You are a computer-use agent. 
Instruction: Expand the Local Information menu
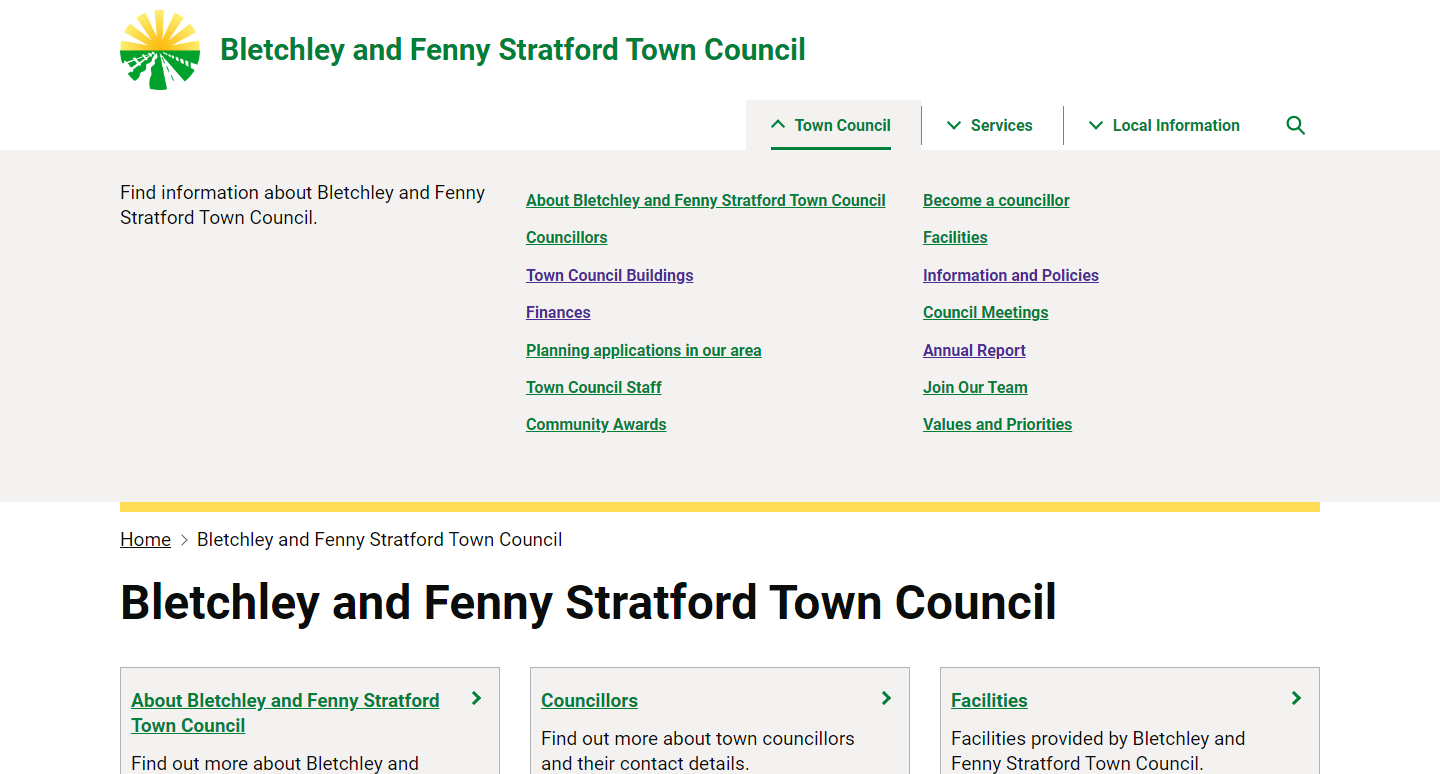pos(1164,125)
